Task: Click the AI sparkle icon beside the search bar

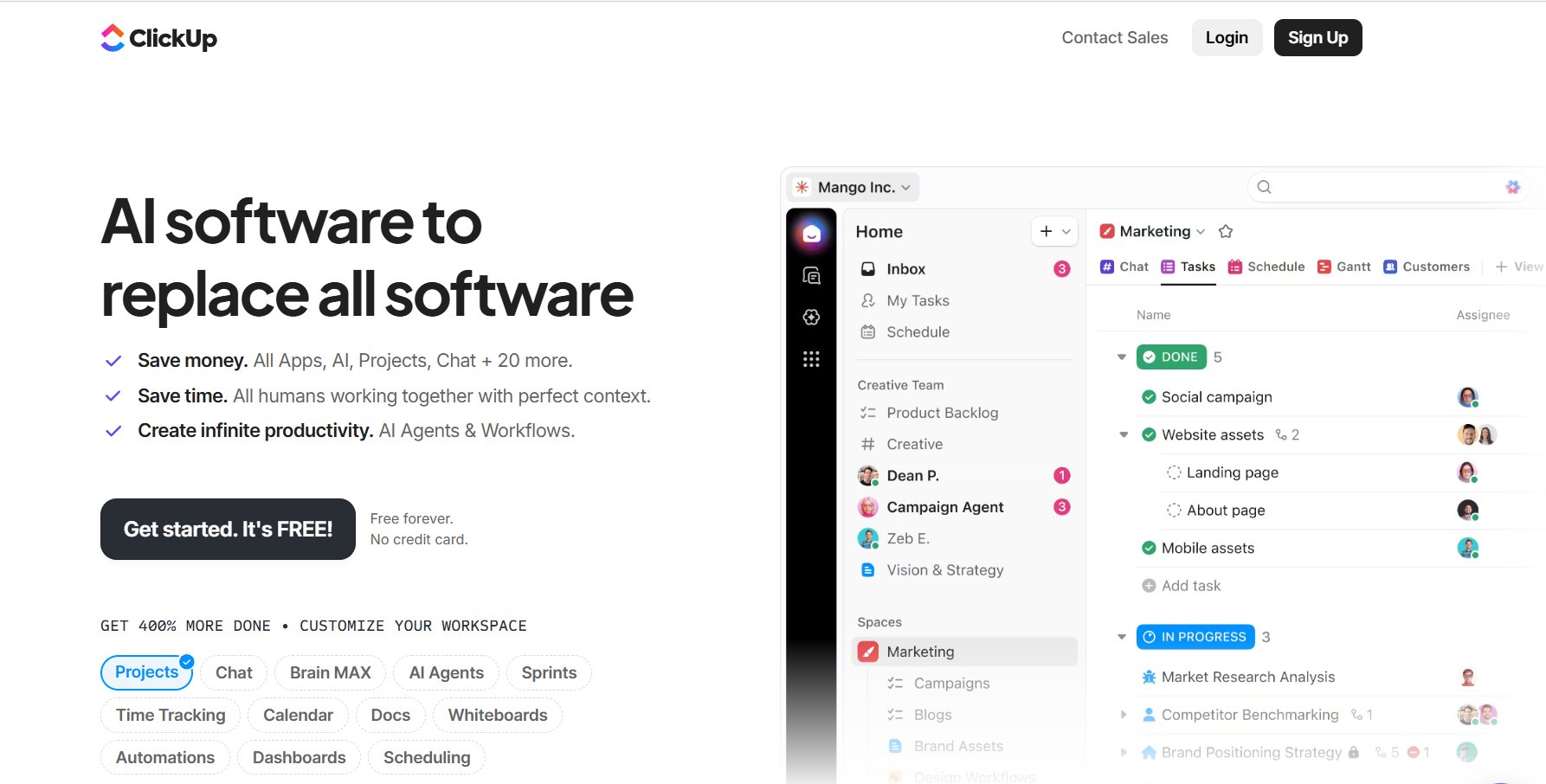Action: coord(1513,186)
